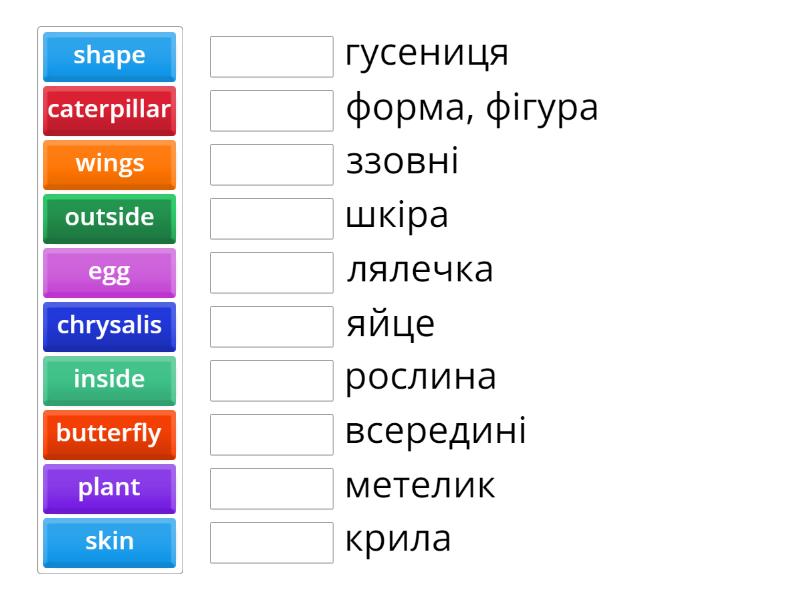
Task: Select the red-orange 'butterfly' tile
Action: pyautogui.click(x=110, y=434)
